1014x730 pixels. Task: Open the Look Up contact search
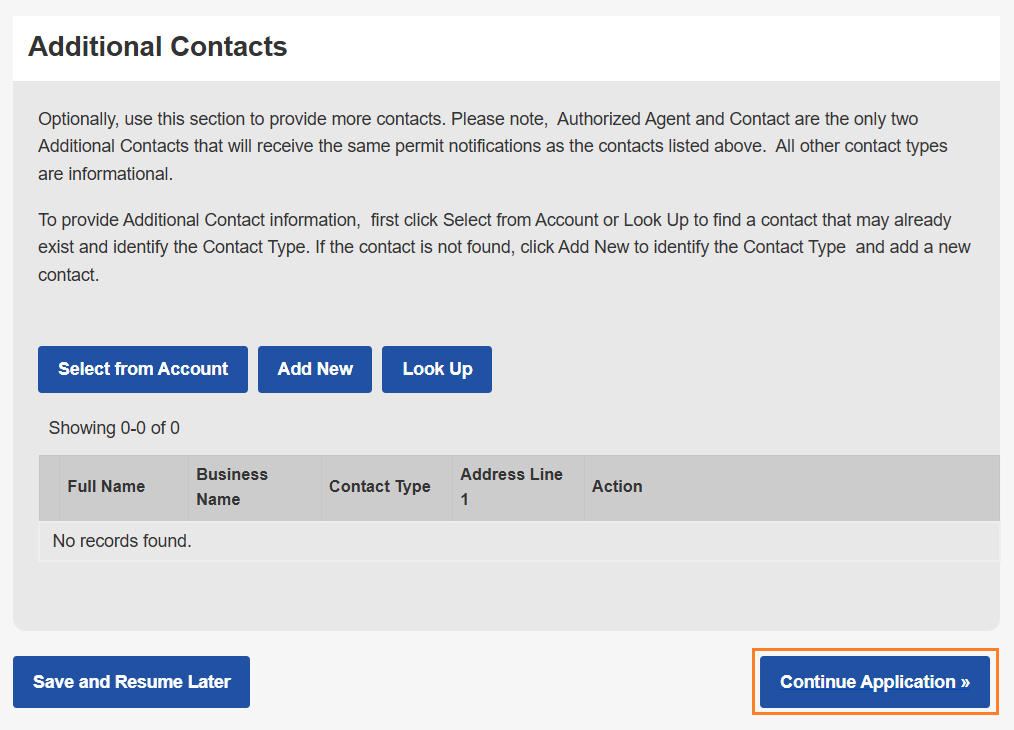(437, 369)
